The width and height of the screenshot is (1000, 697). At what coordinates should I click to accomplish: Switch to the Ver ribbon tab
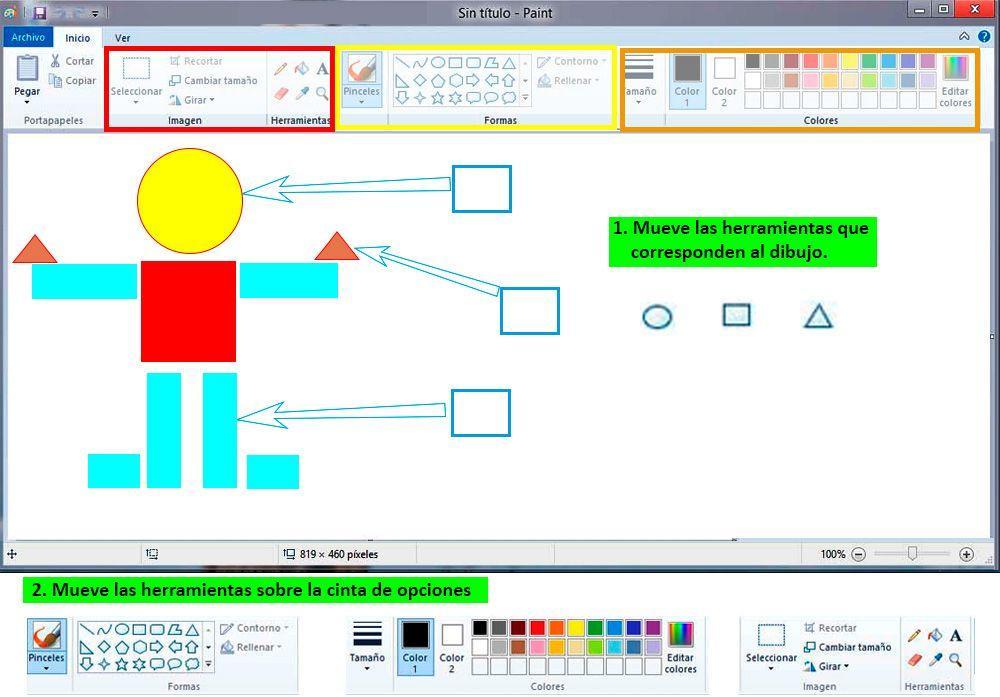(x=122, y=38)
